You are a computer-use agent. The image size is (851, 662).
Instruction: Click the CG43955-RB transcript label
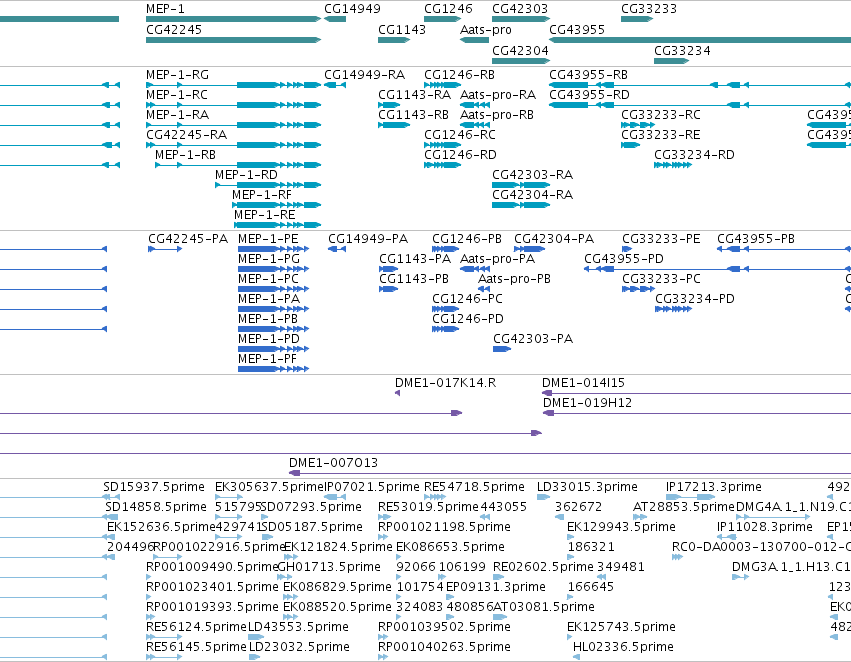(588, 74)
